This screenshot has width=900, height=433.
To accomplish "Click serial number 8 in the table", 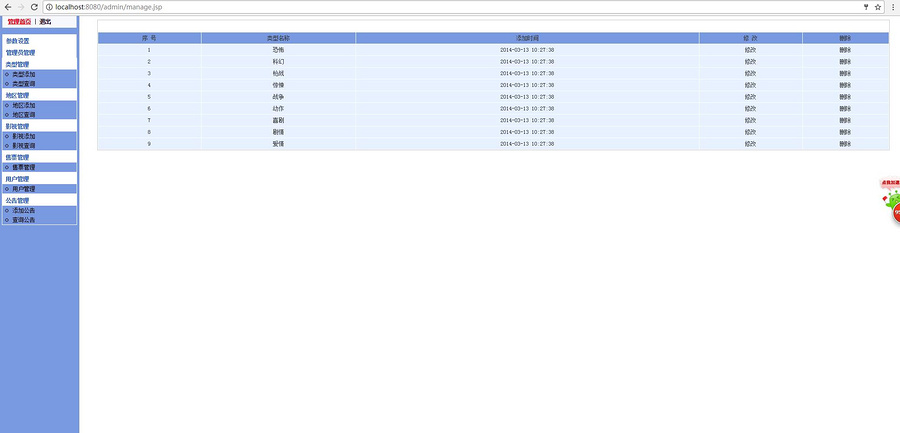I will tap(149, 132).
